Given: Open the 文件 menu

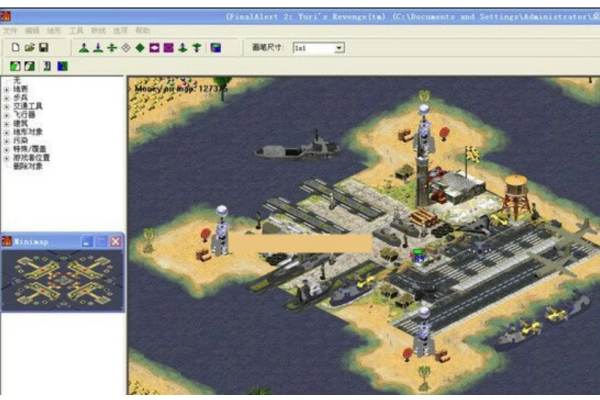Looking at the screenshot, I should pos(10,31).
